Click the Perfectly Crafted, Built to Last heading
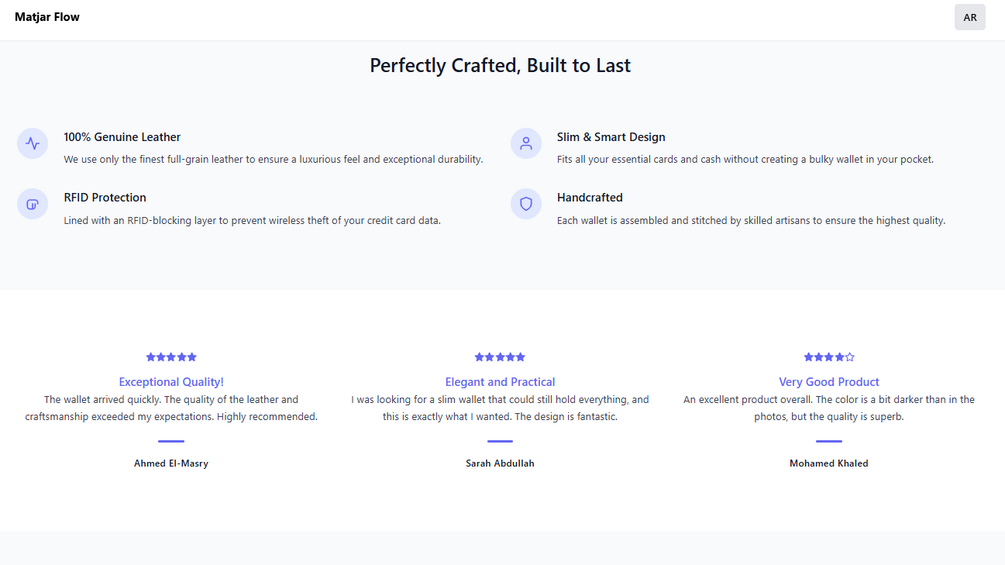The width and height of the screenshot is (1005, 565). (x=500, y=66)
